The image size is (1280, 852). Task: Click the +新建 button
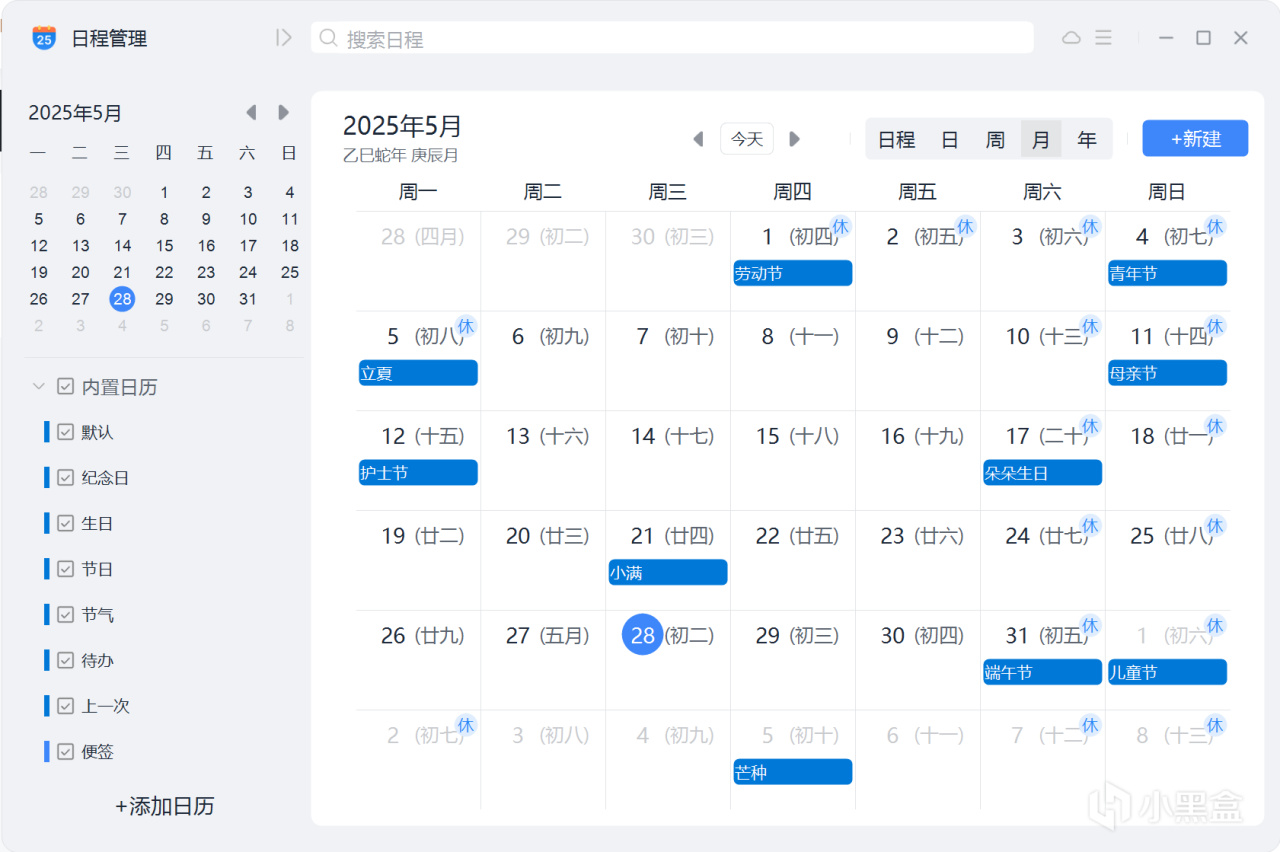coord(1195,139)
